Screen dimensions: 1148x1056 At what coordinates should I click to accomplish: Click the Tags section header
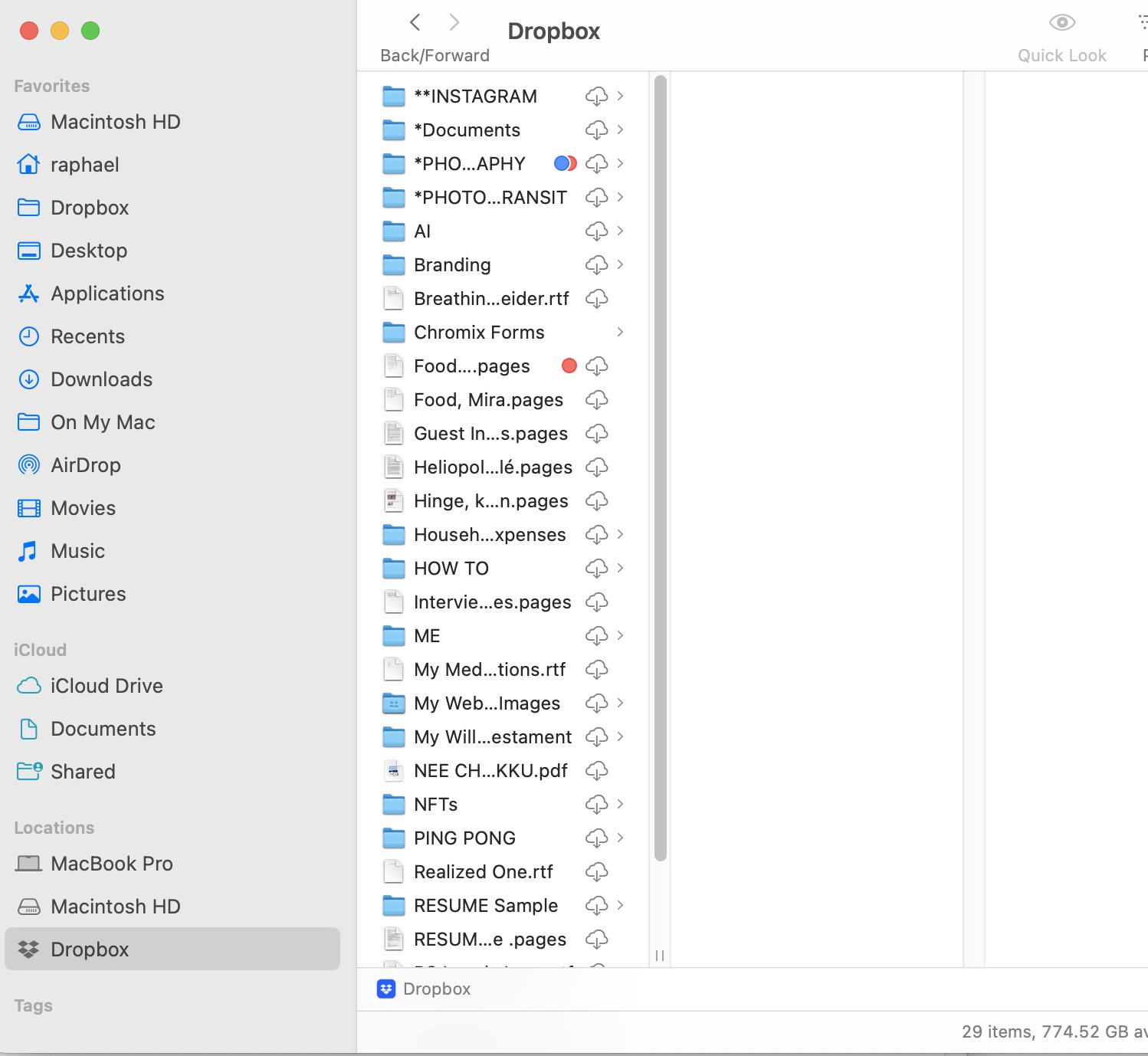(x=34, y=1005)
